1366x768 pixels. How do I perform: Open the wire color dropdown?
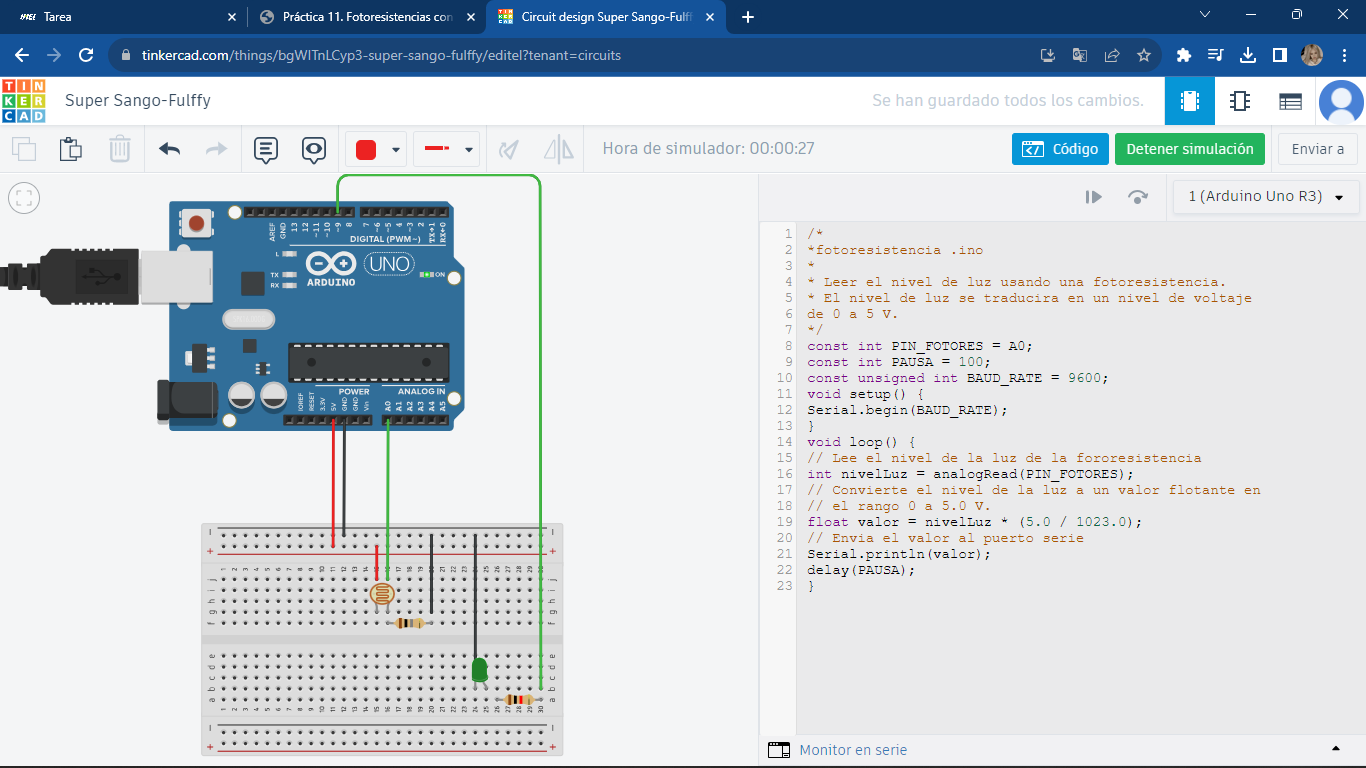coord(396,150)
